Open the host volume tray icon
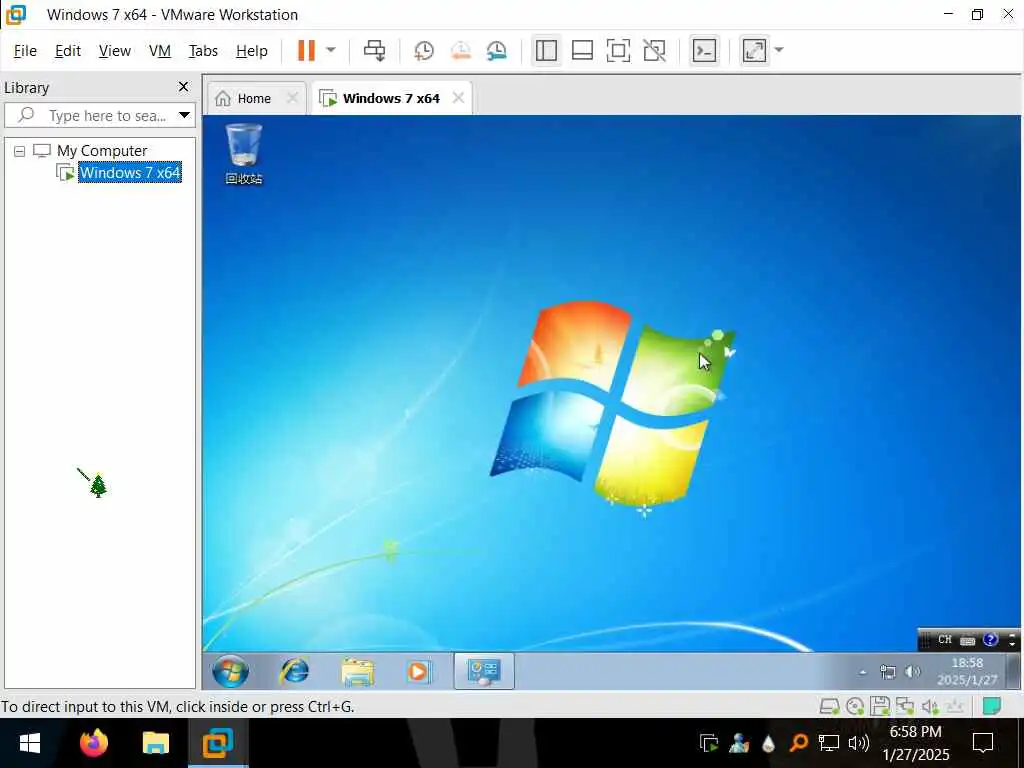Screen dimensions: 1024x768 click(x=858, y=743)
